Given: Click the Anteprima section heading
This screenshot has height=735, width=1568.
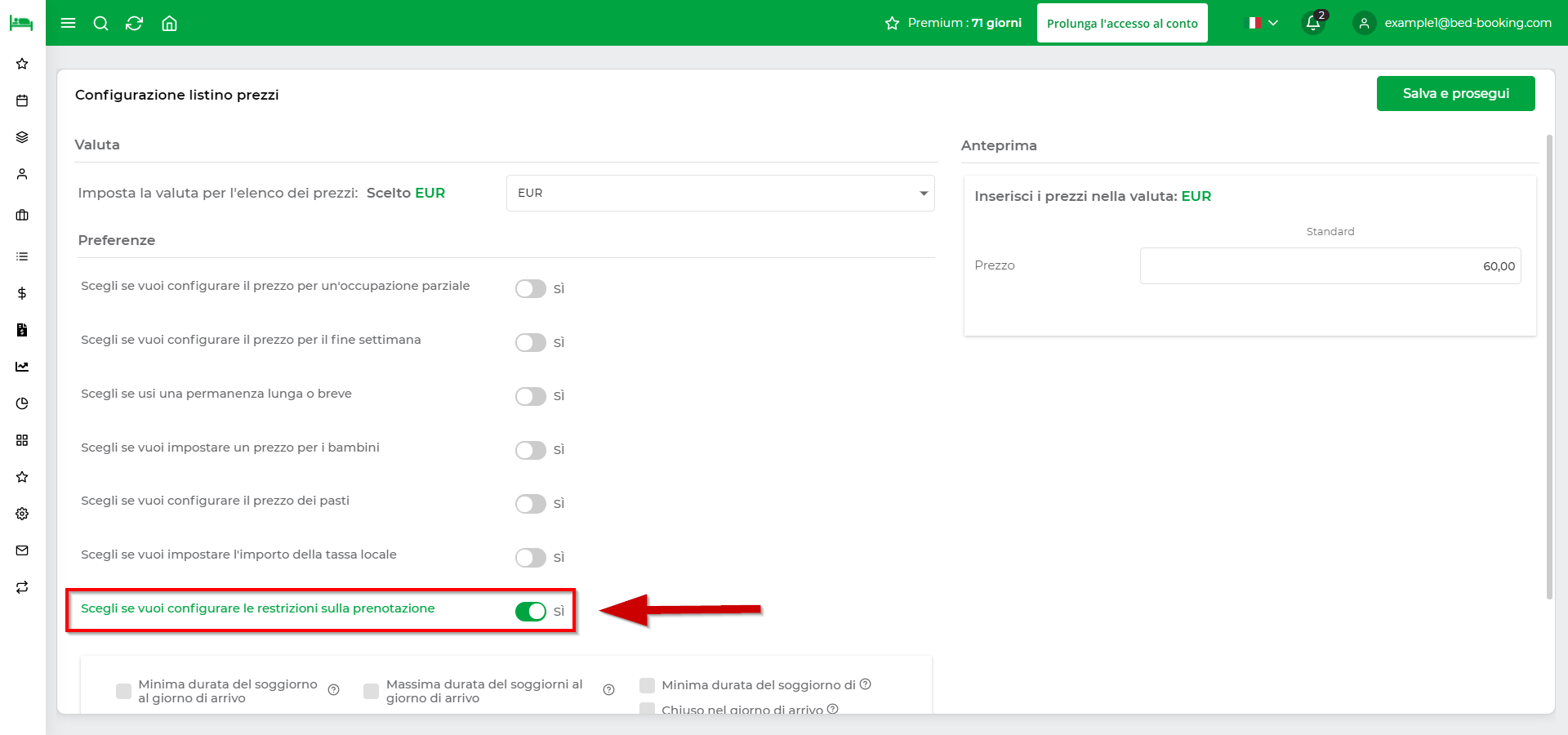Looking at the screenshot, I should coord(999,145).
